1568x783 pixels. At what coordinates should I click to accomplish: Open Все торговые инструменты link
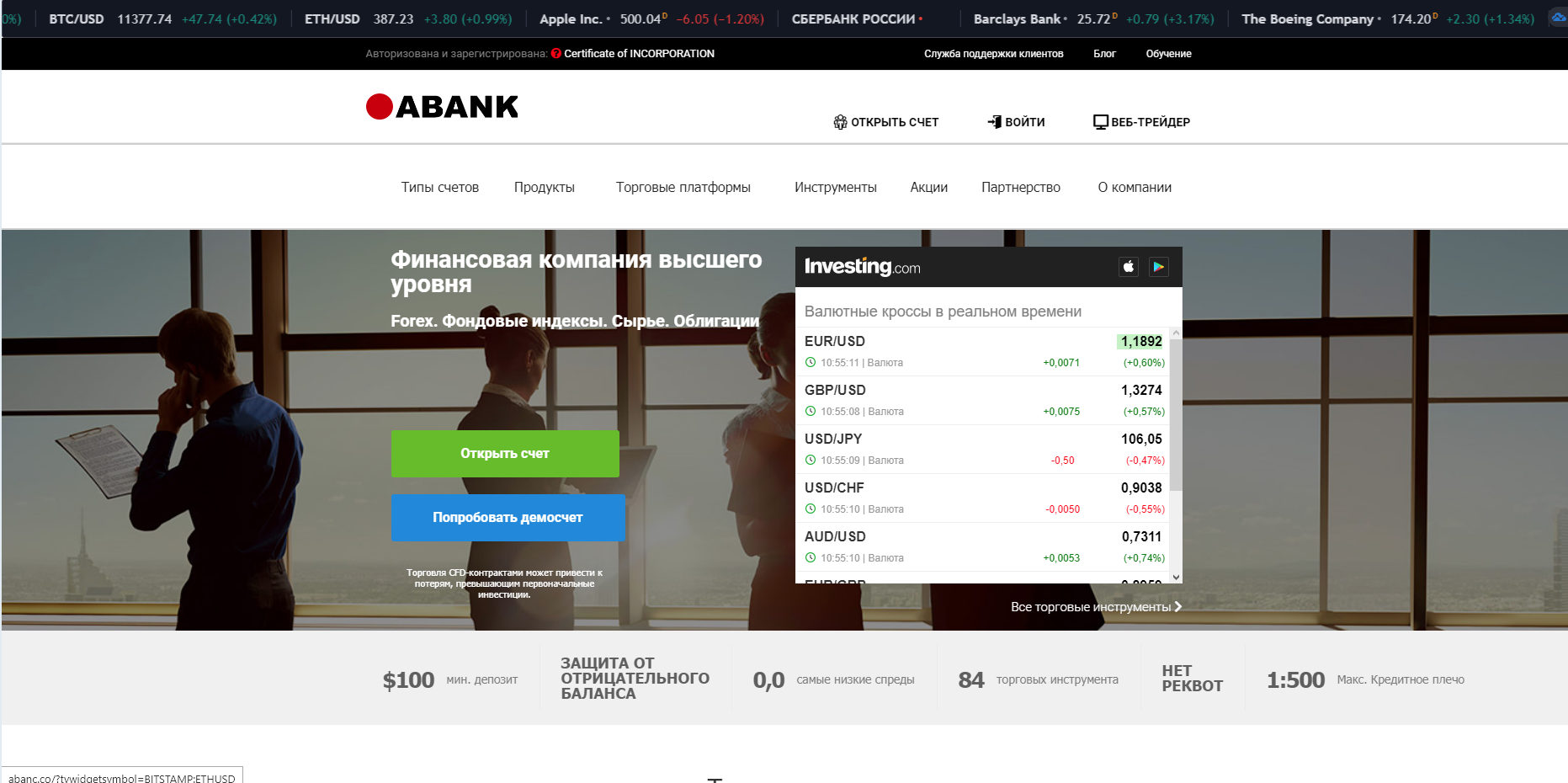pyautogui.click(x=1096, y=607)
